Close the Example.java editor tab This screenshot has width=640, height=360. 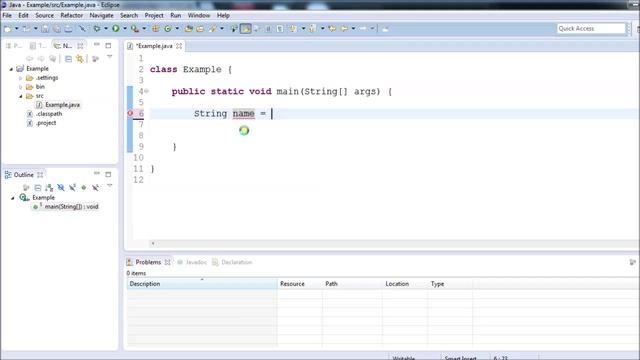pos(179,46)
